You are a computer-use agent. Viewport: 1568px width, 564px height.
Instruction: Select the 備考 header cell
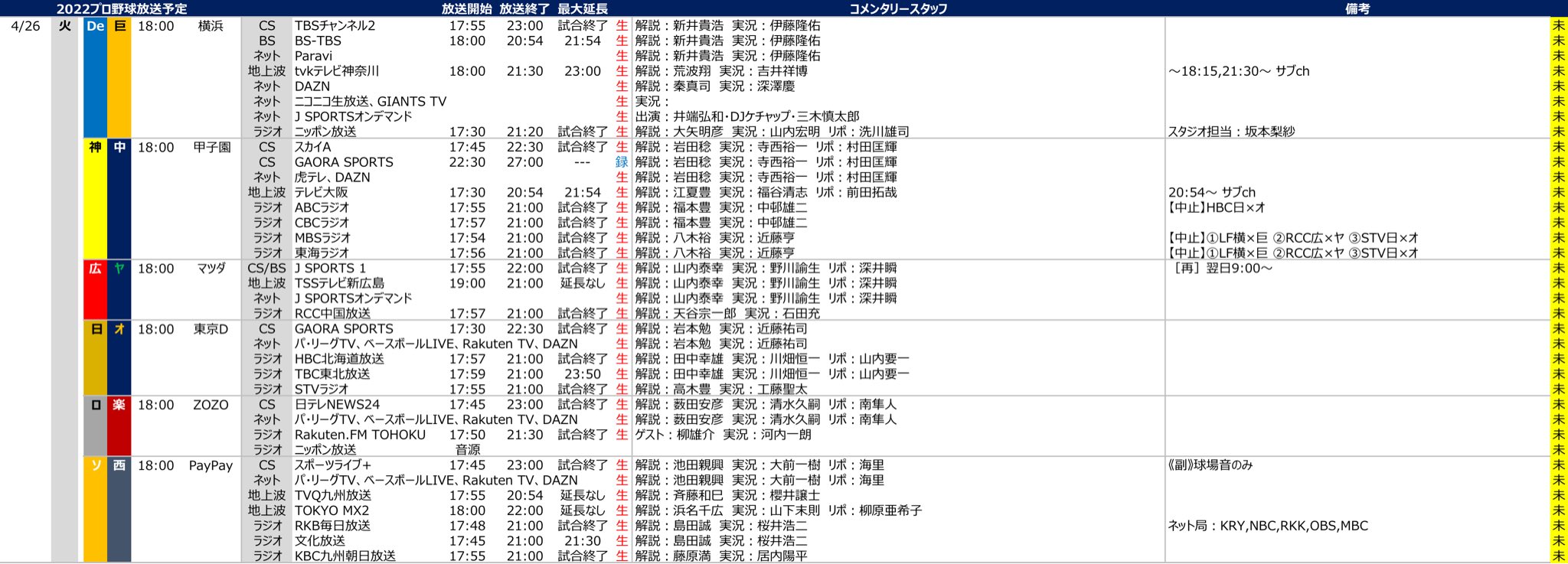pos(1357,8)
